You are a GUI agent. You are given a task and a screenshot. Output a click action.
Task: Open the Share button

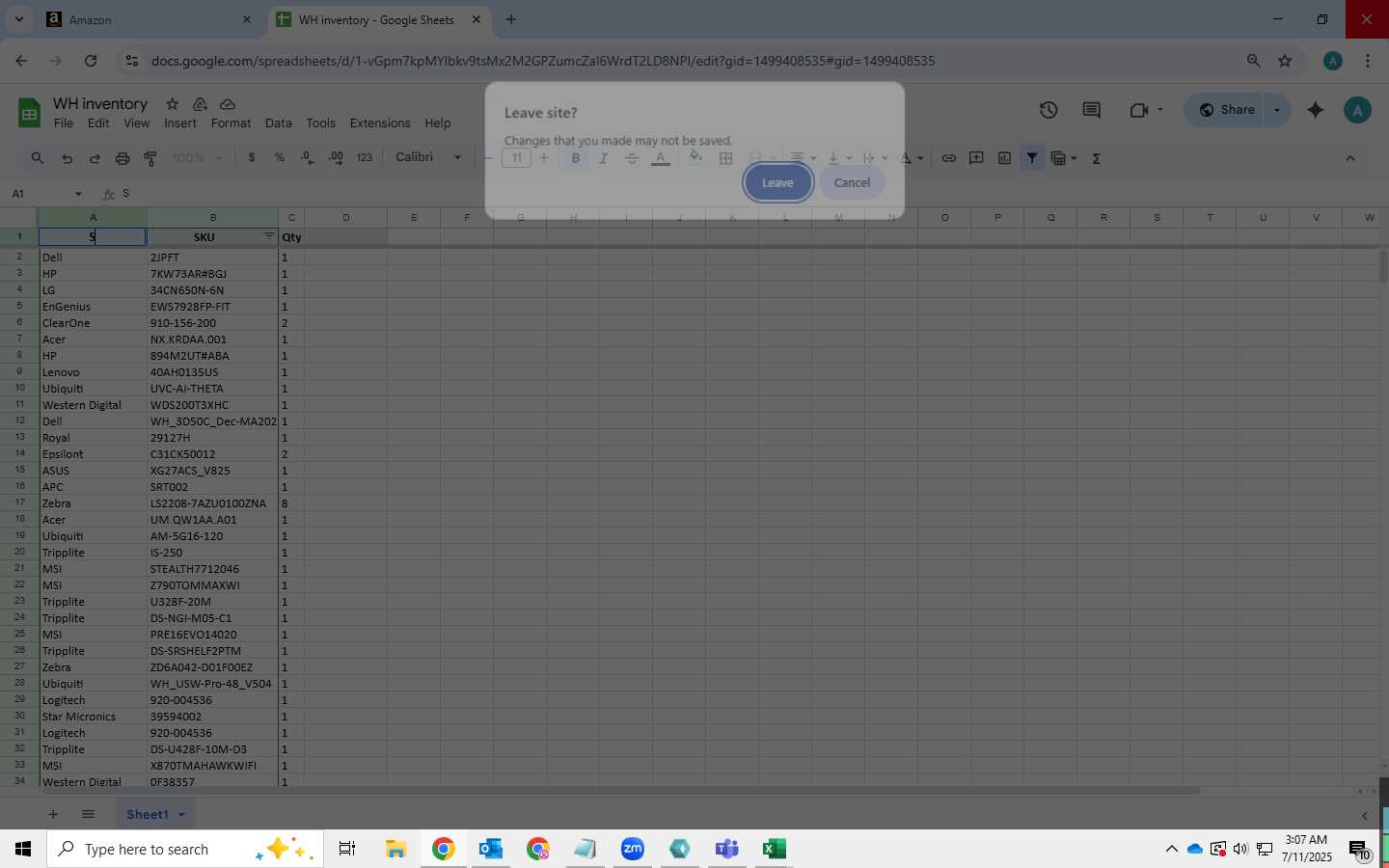1226,110
